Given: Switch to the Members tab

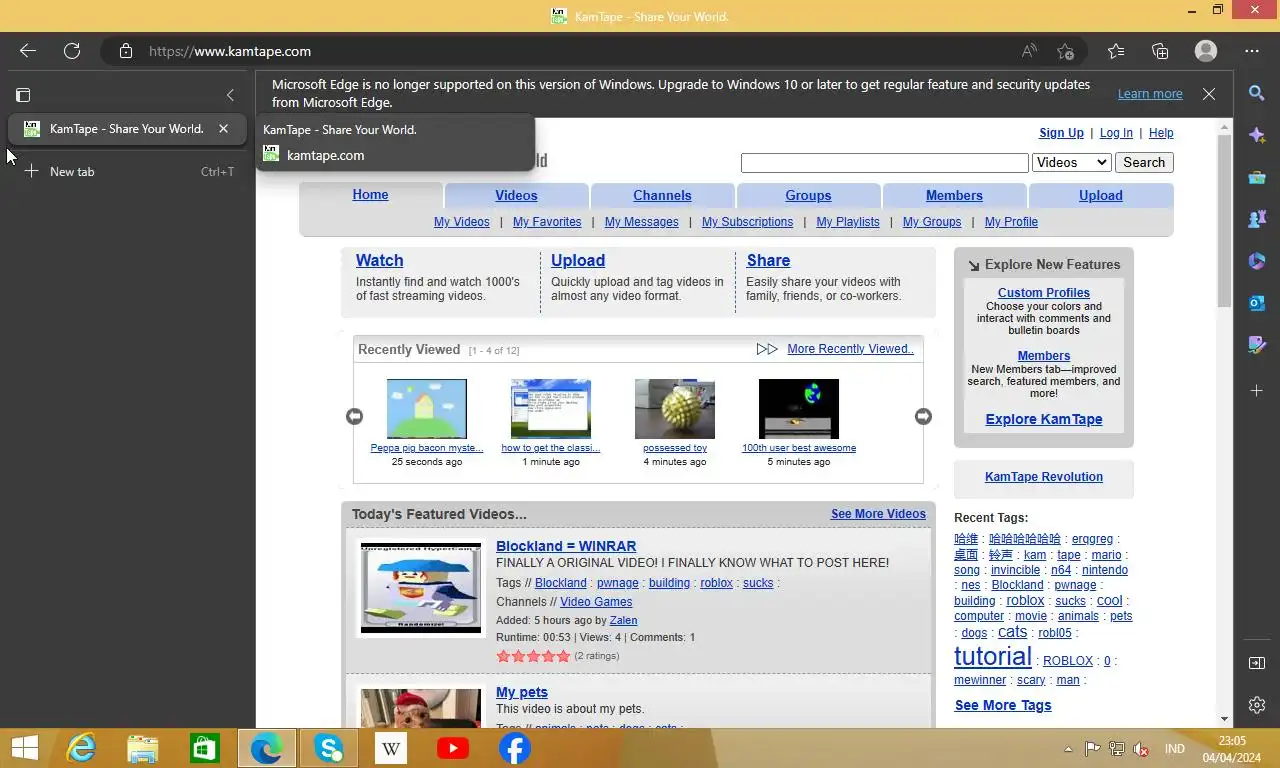Looking at the screenshot, I should (954, 196).
